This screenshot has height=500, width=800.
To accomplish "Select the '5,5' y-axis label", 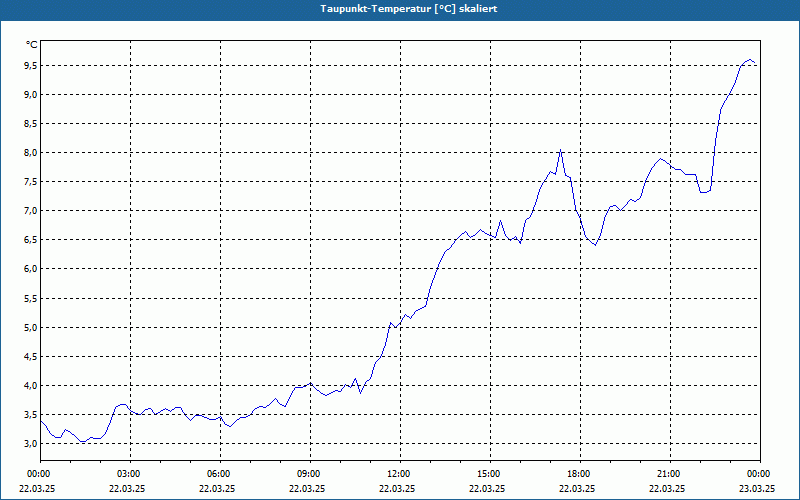I will click(31, 298).
